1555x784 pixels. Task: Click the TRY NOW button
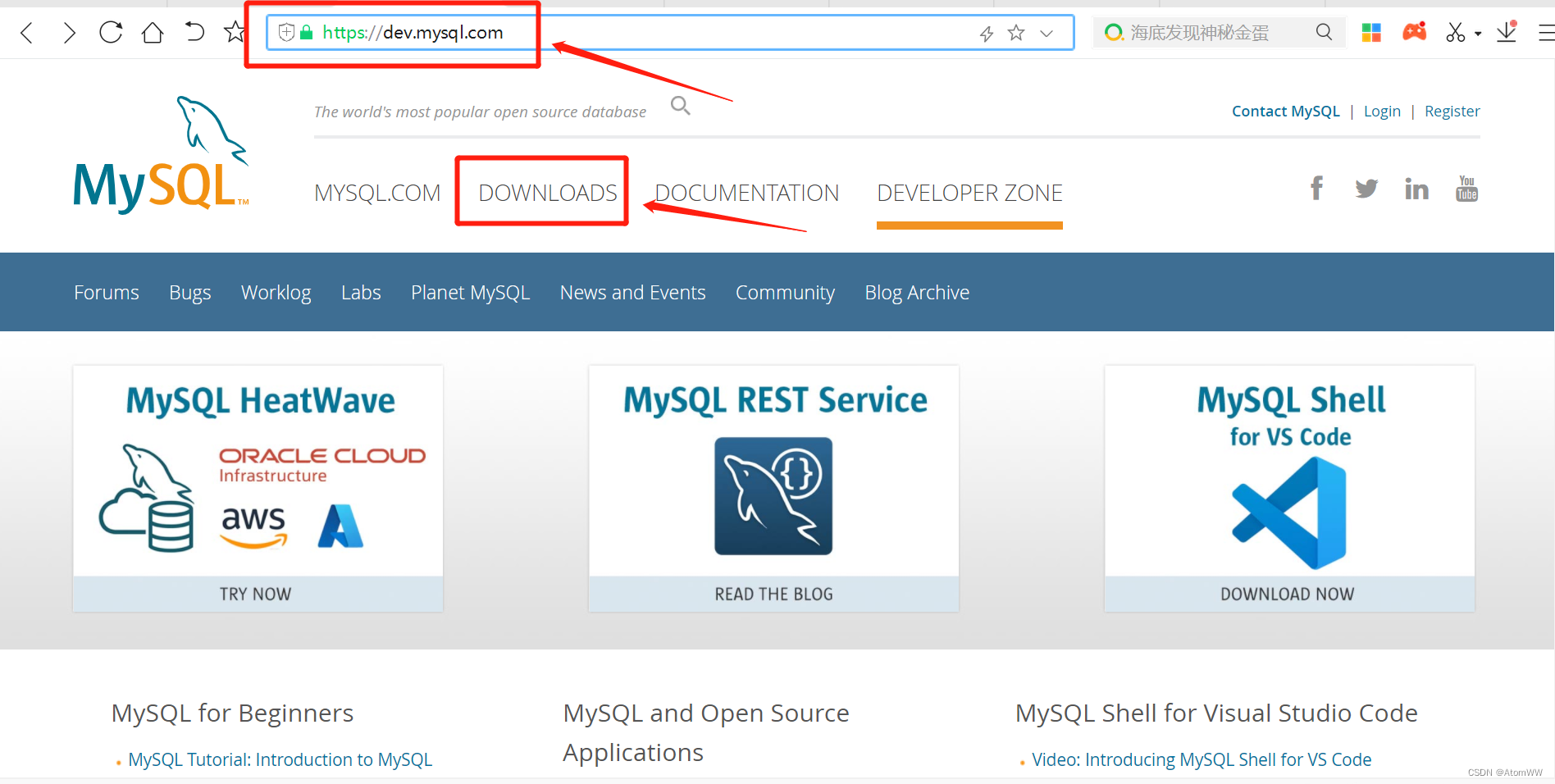(258, 594)
